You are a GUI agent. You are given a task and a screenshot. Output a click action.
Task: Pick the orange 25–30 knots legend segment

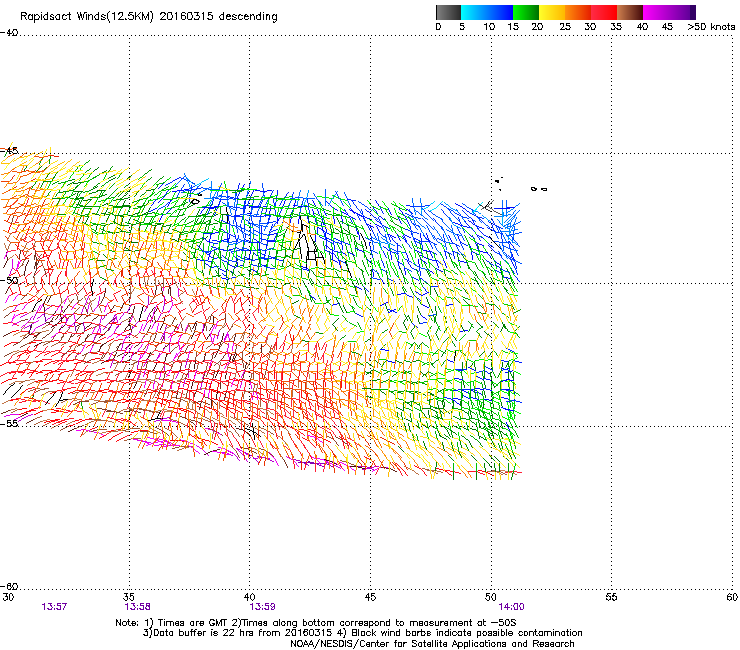[x=578, y=12]
